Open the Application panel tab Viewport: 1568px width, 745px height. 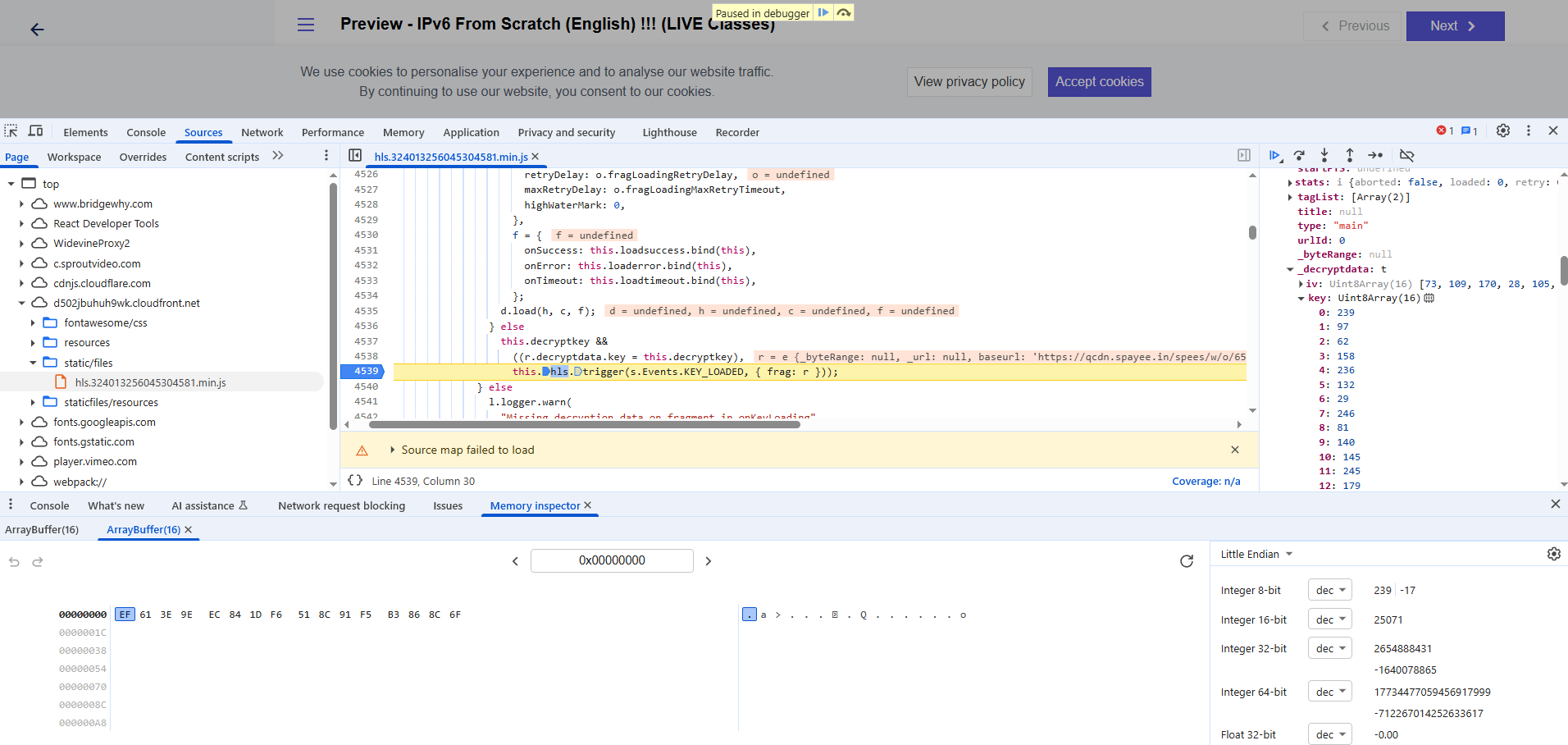pos(471,132)
